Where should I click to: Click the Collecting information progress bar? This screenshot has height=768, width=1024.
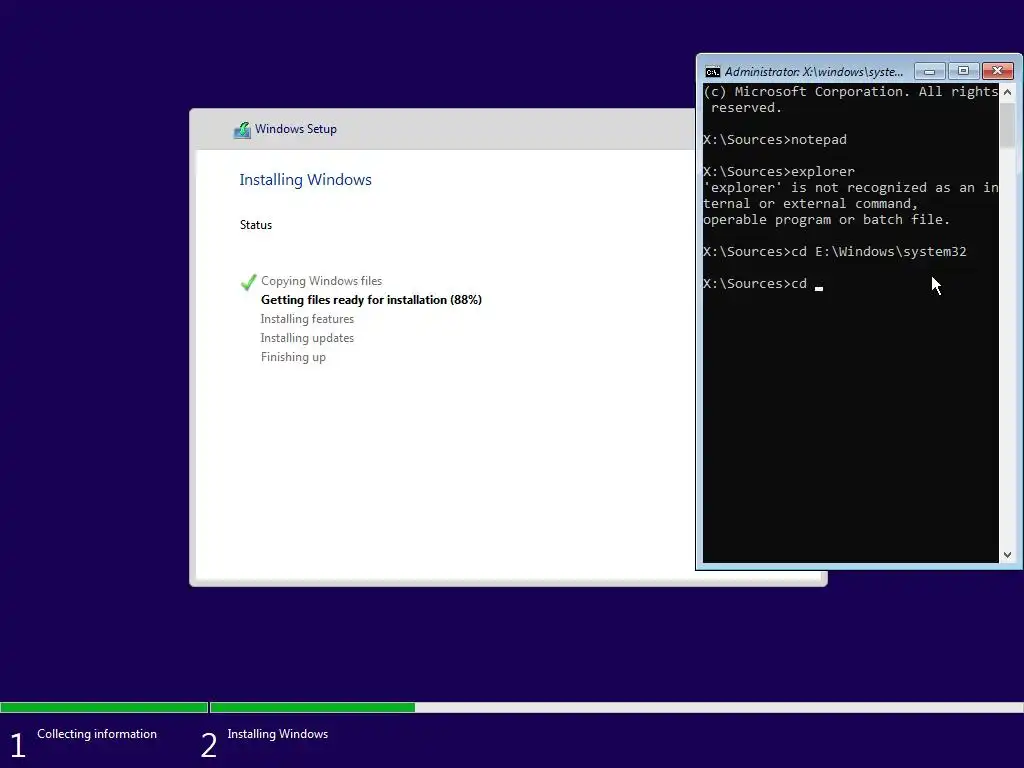[104, 707]
